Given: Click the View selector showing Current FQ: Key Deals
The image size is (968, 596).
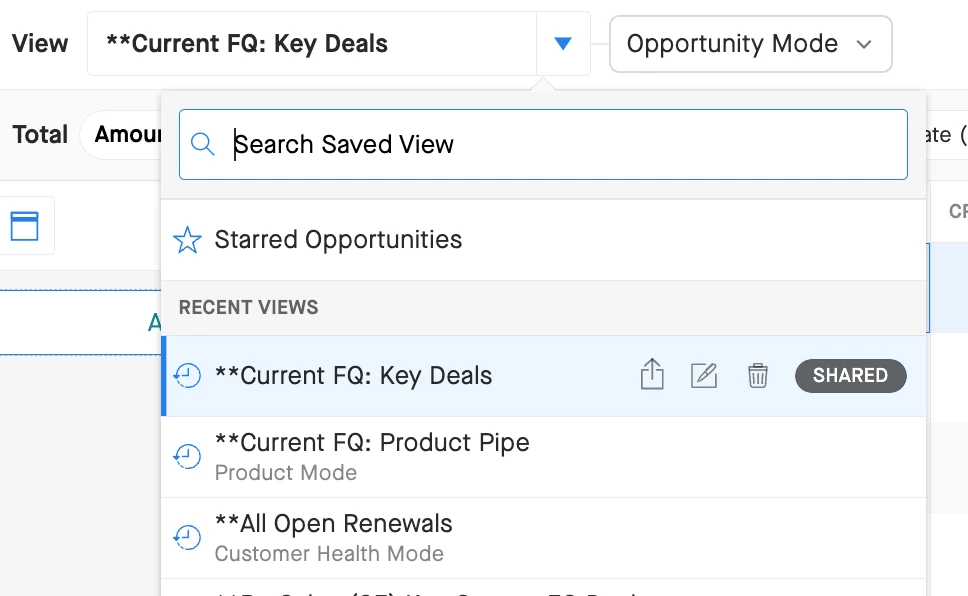Looking at the screenshot, I should click(x=312, y=44).
